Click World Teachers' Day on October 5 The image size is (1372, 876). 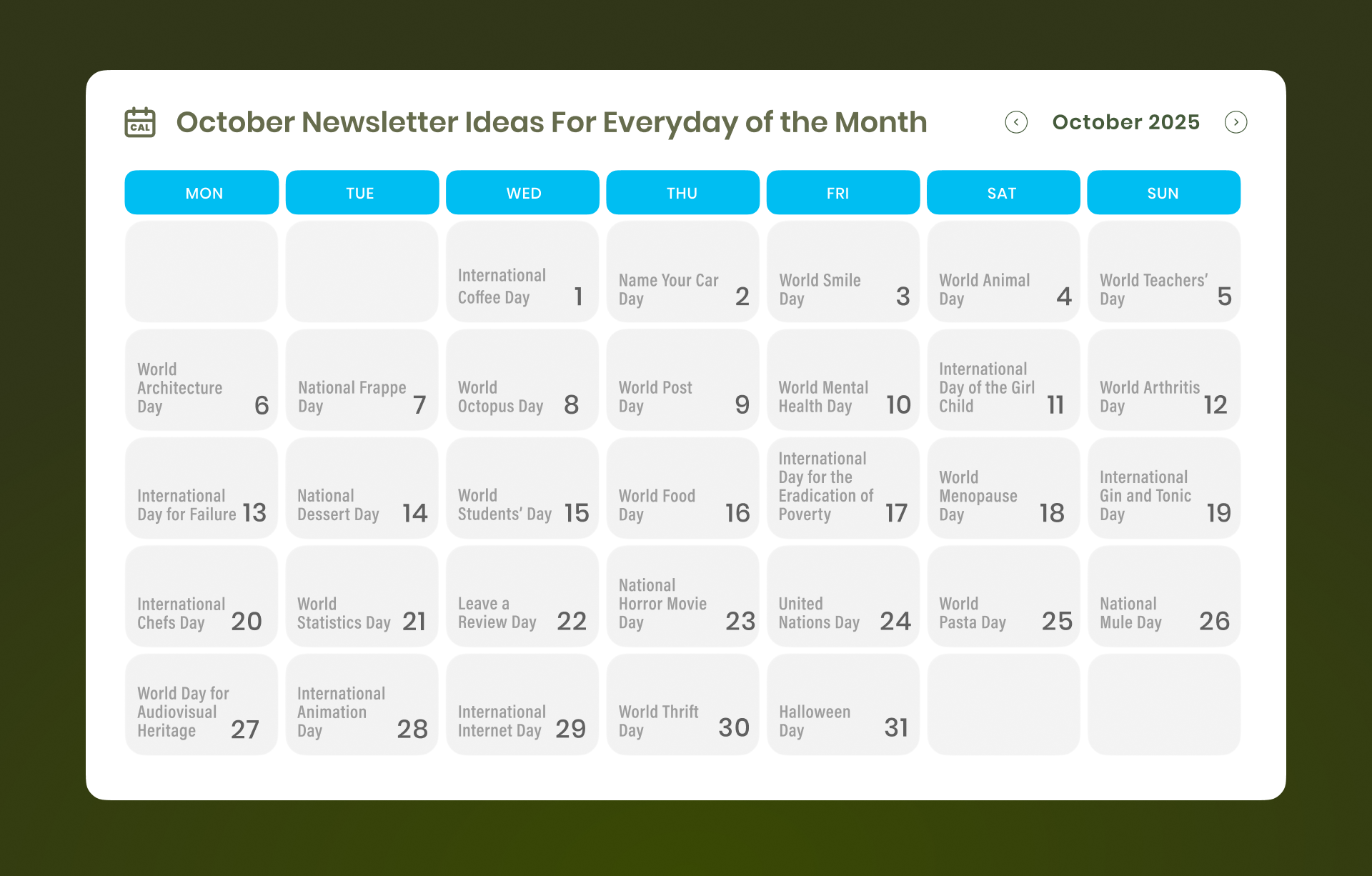coord(1163,272)
